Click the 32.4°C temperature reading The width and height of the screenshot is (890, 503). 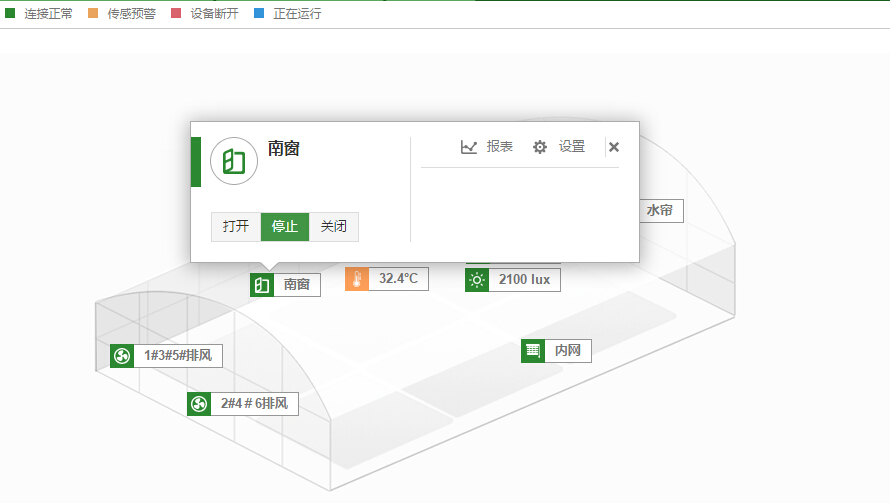tap(398, 279)
